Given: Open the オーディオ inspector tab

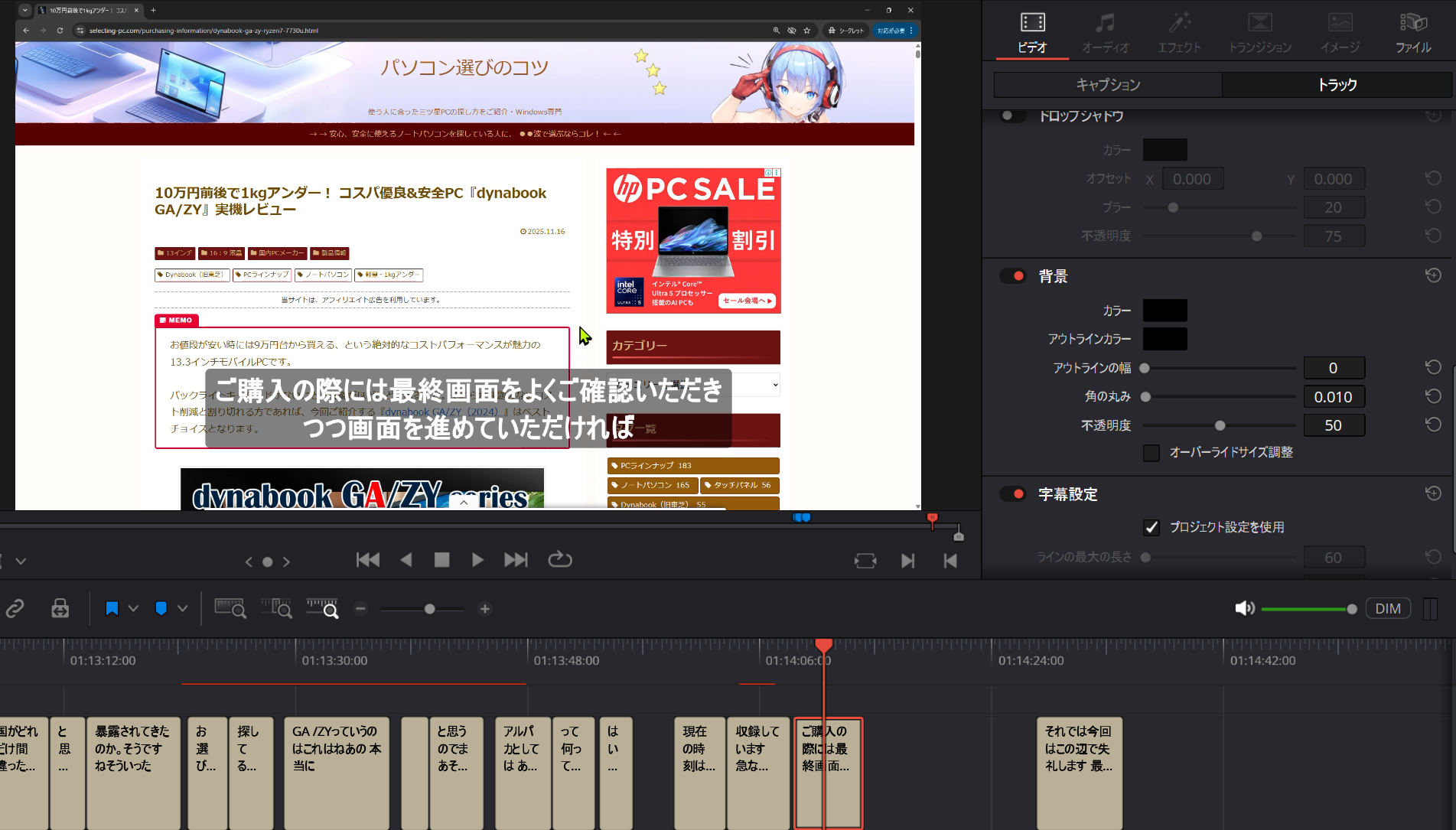Looking at the screenshot, I should click(1105, 34).
